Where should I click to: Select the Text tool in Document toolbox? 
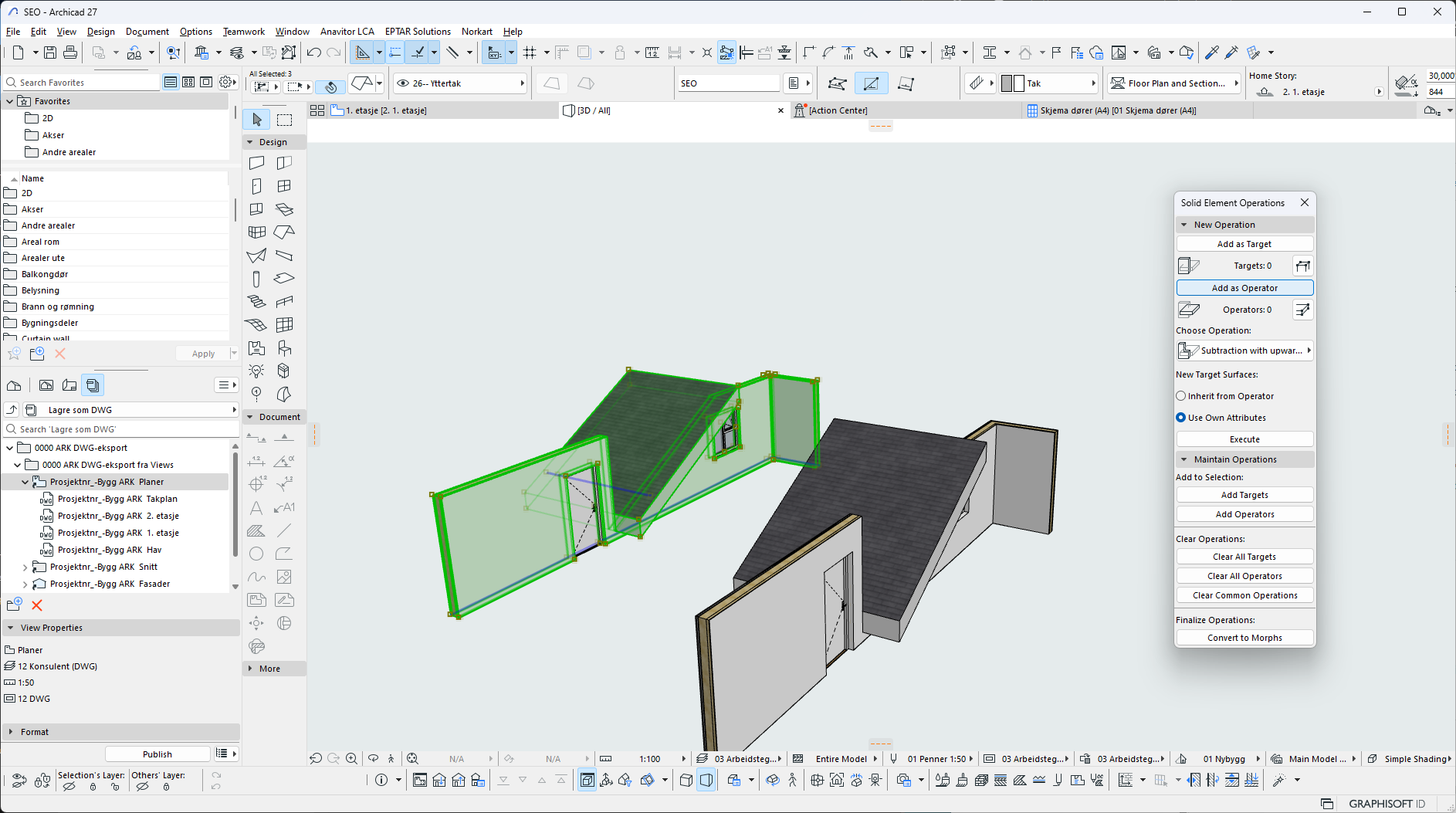coord(256,508)
